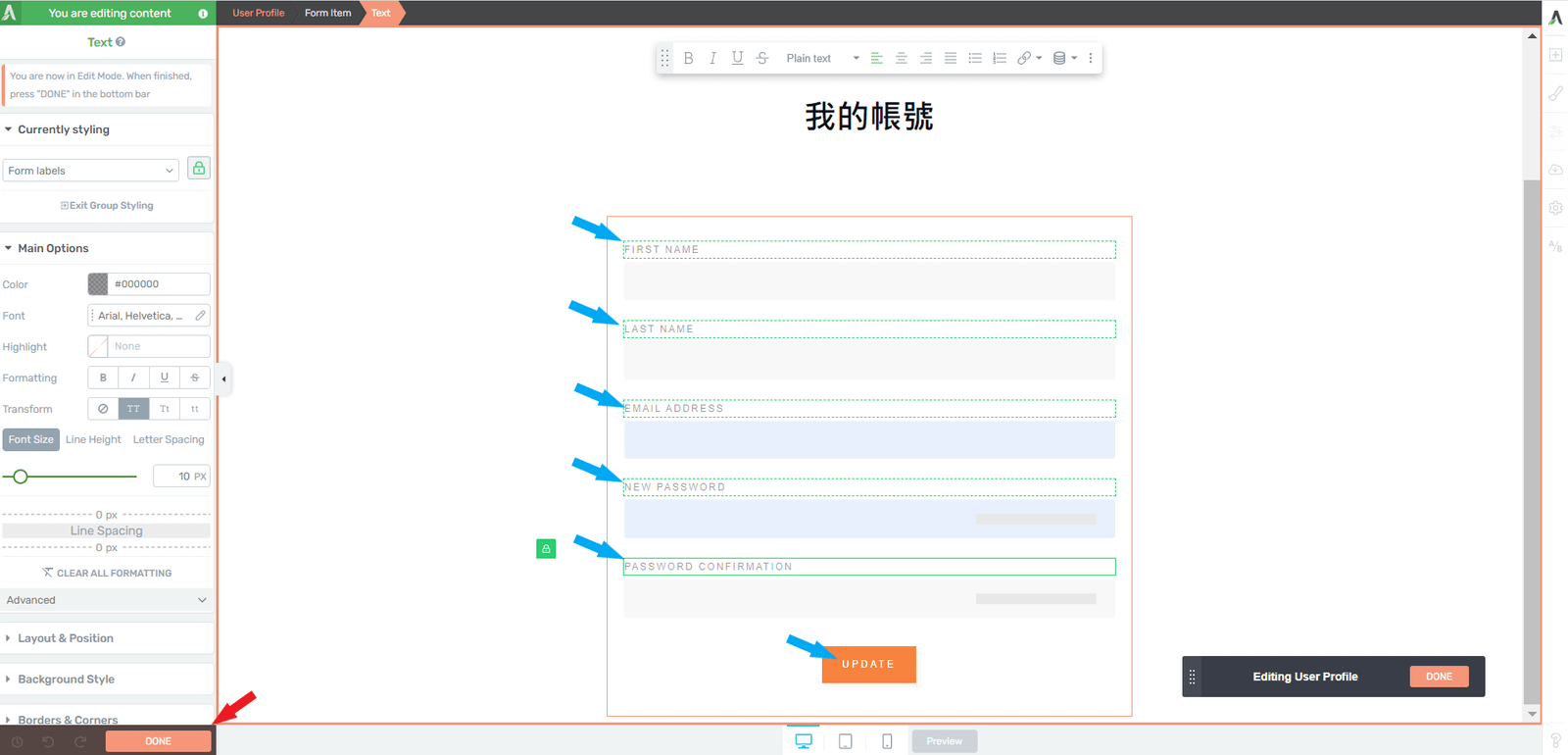Image resolution: width=1568 pixels, height=755 pixels.
Task: Align text left in floating toolbar
Action: coord(877,58)
